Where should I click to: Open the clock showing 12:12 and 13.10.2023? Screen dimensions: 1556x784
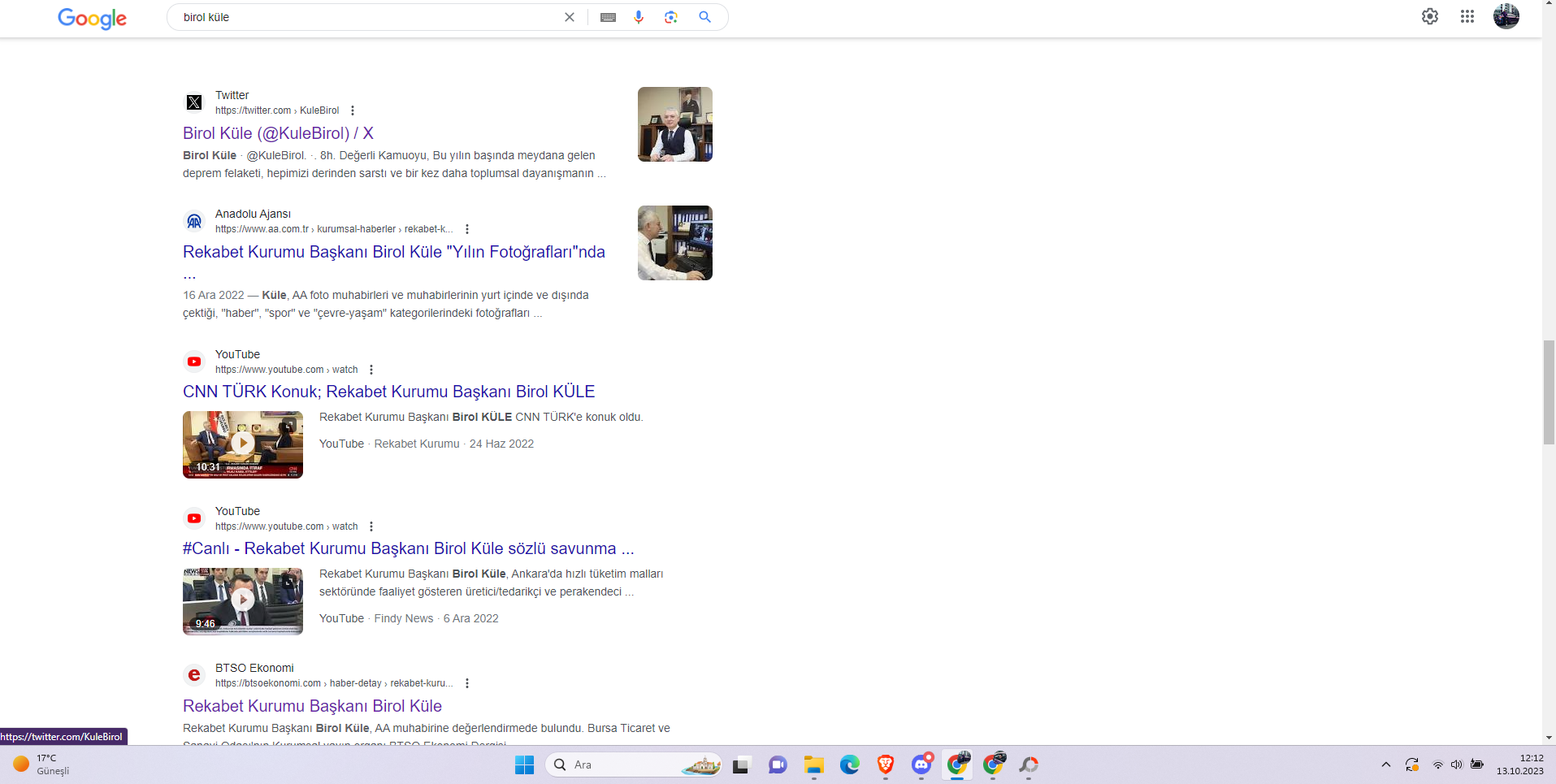[x=1520, y=765]
